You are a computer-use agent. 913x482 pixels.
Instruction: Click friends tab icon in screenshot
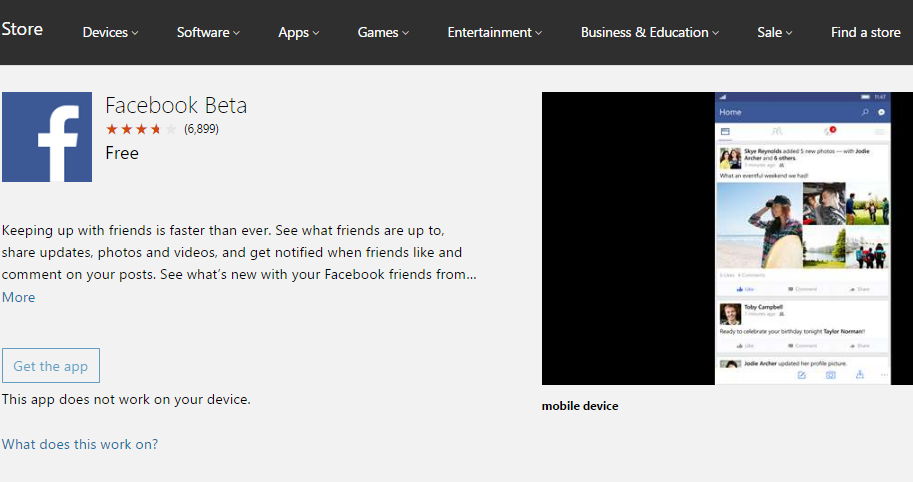(x=777, y=132)
